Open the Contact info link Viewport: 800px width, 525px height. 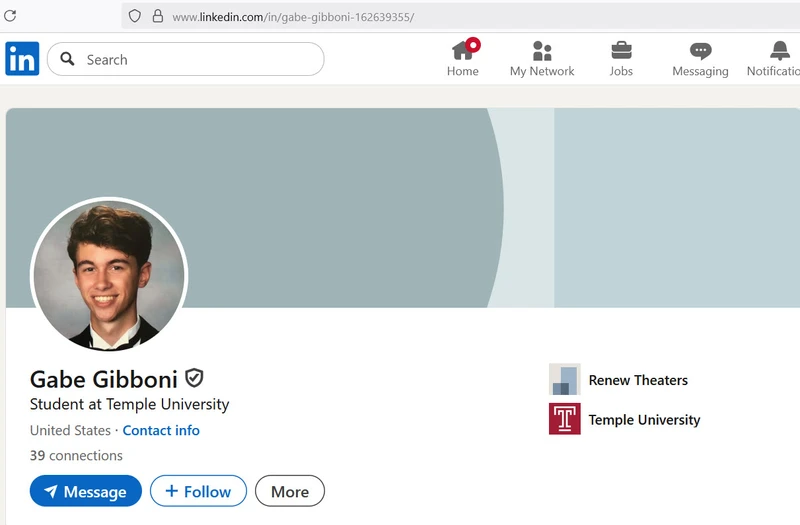click(161, 430)
